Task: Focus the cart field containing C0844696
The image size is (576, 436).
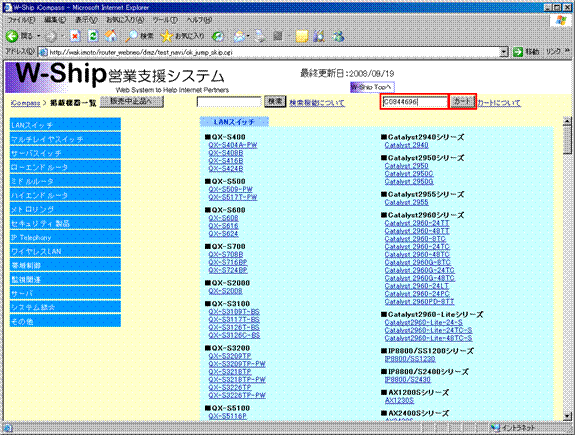Action: [x=415, y=102]
